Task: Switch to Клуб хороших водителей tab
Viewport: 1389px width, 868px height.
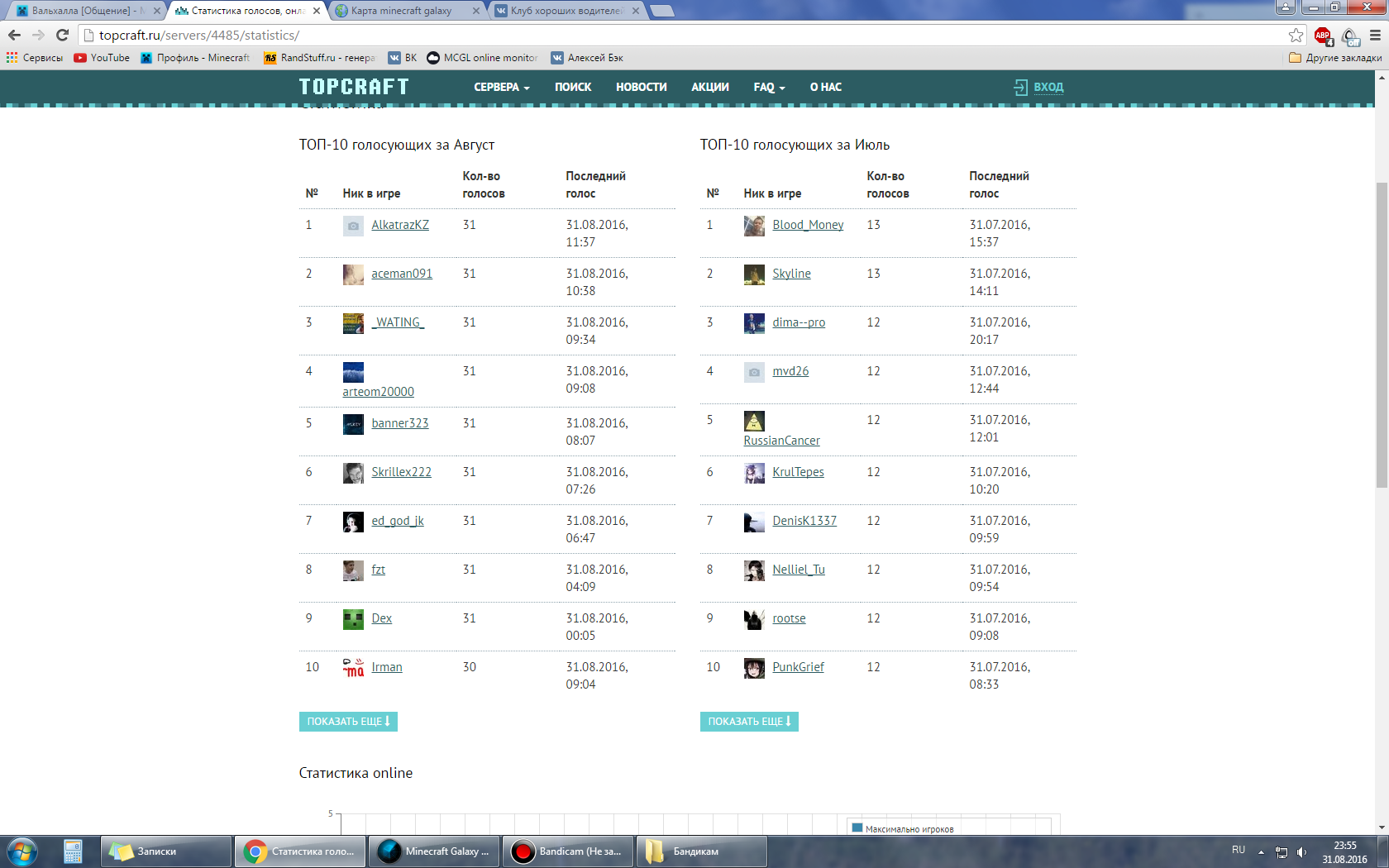Action: pos(566,11)
